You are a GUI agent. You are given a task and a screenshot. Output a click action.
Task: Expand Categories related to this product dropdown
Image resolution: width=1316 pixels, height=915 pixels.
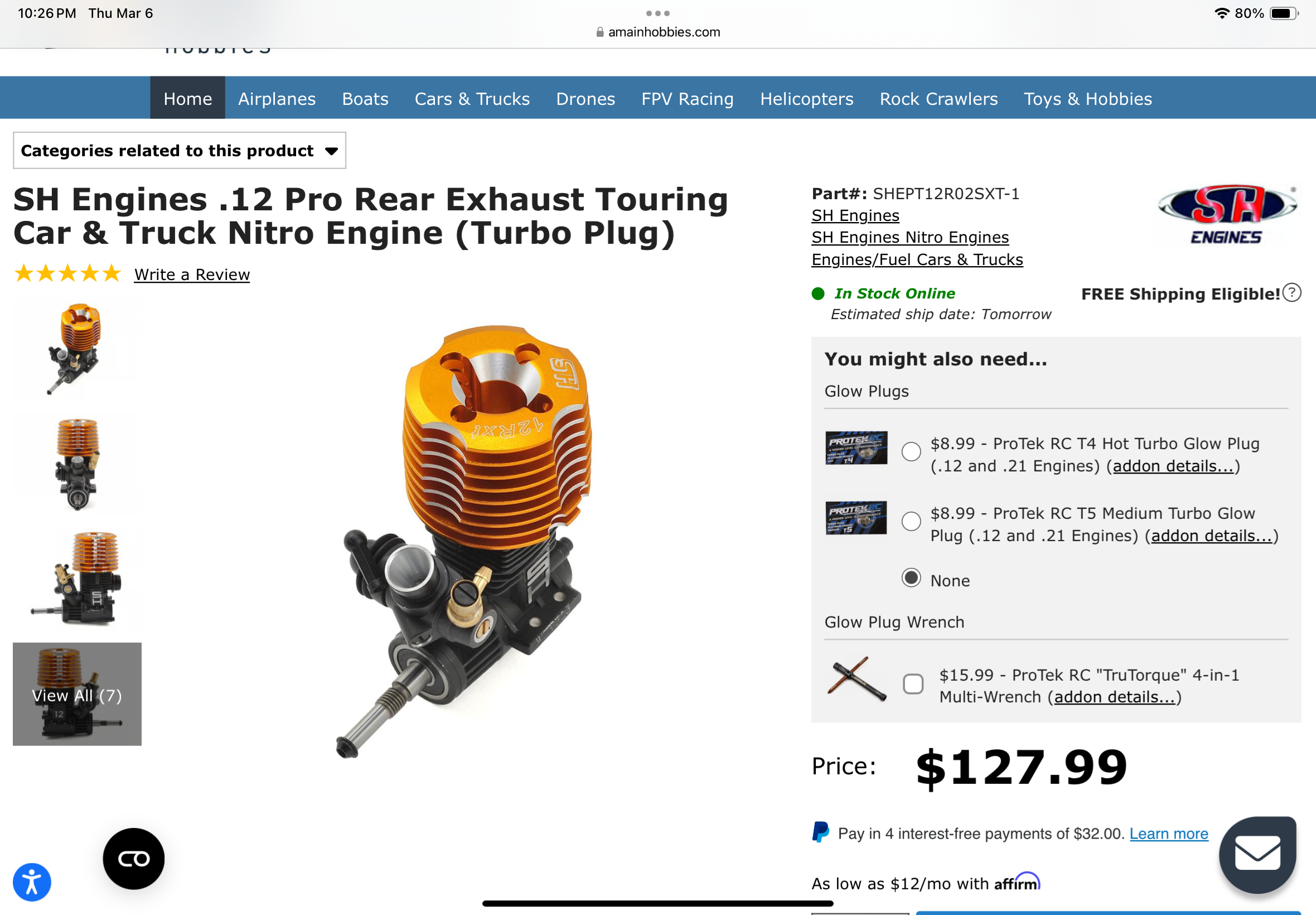[x=180, y=151]
